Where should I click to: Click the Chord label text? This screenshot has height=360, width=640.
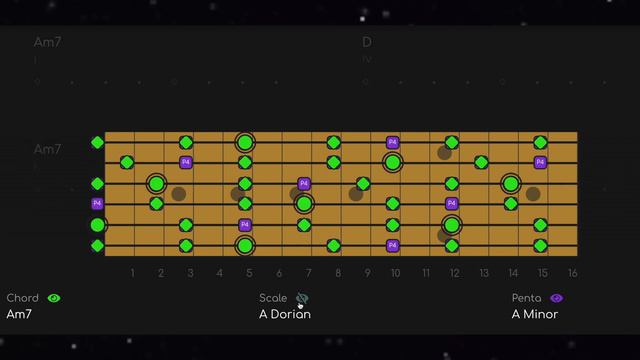pos(22,298)
